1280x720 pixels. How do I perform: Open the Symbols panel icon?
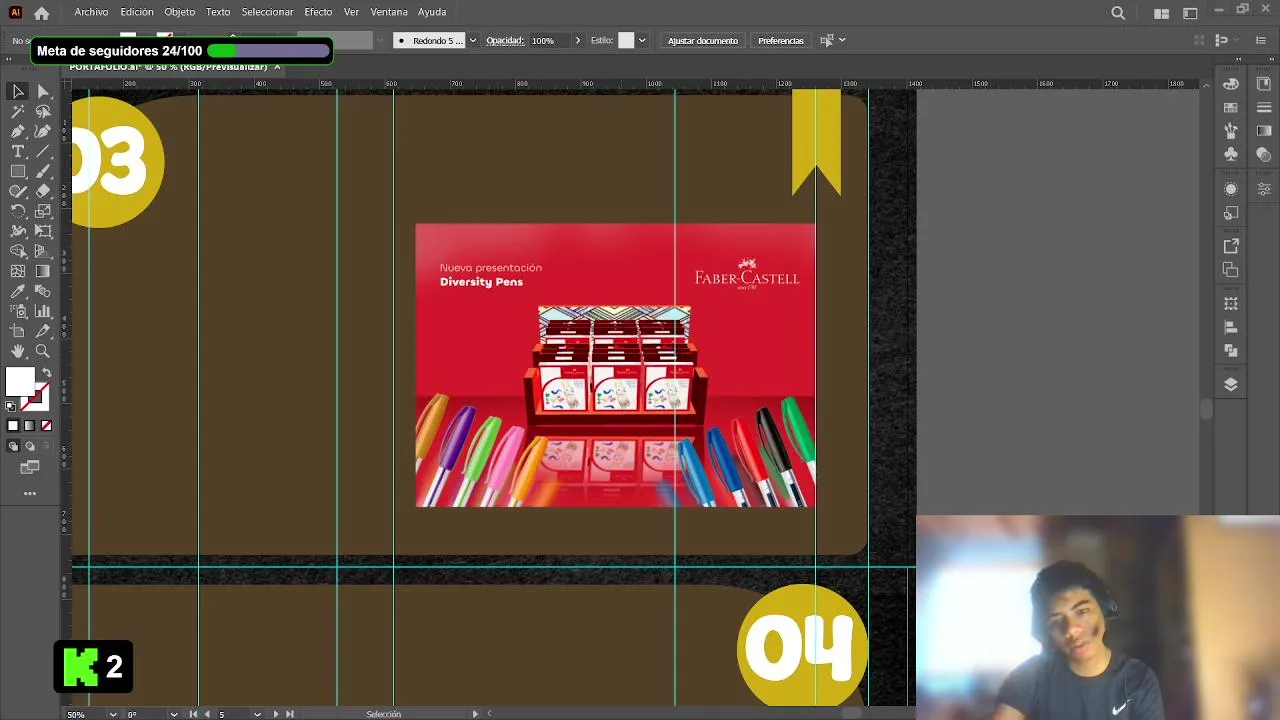tap(1231, 154)
